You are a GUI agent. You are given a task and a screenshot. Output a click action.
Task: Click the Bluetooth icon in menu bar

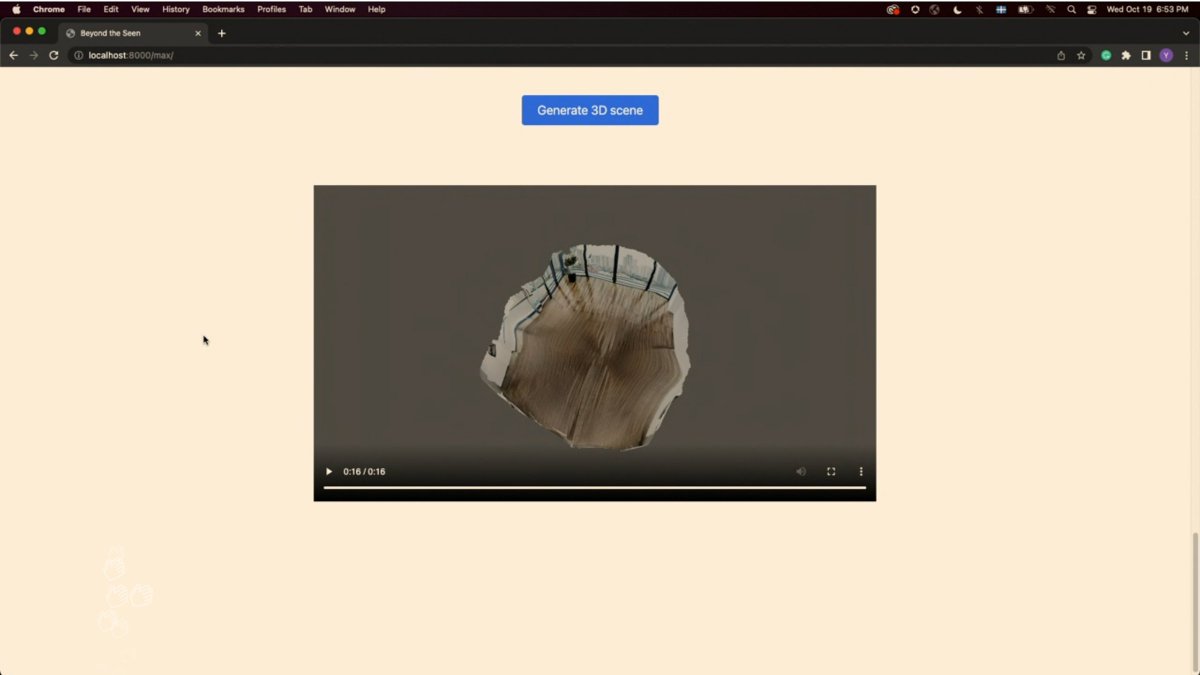[x=980, y=9]
